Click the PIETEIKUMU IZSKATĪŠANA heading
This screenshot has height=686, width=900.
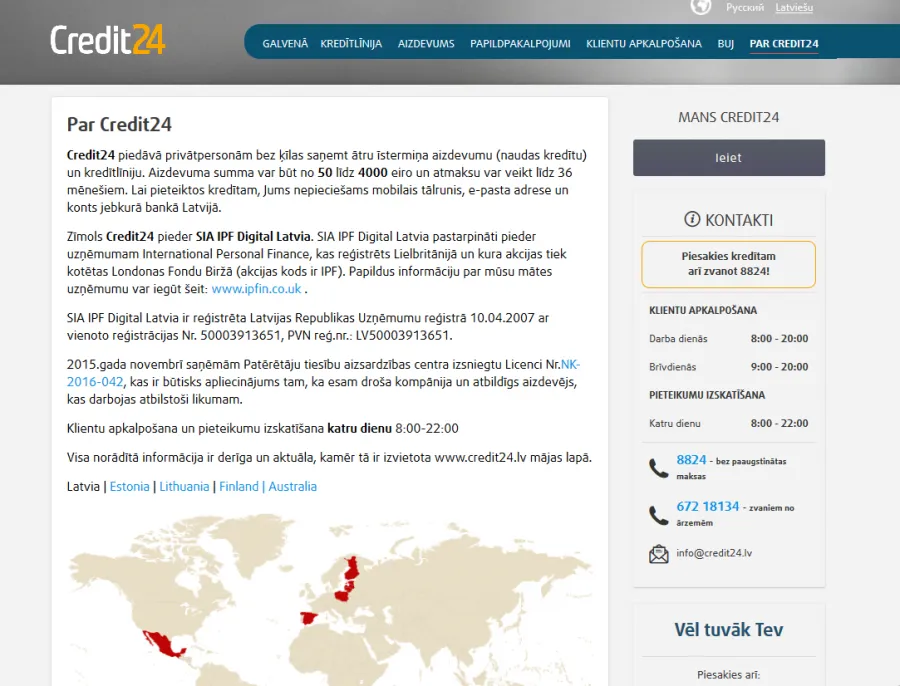click(x=707, y=395)
